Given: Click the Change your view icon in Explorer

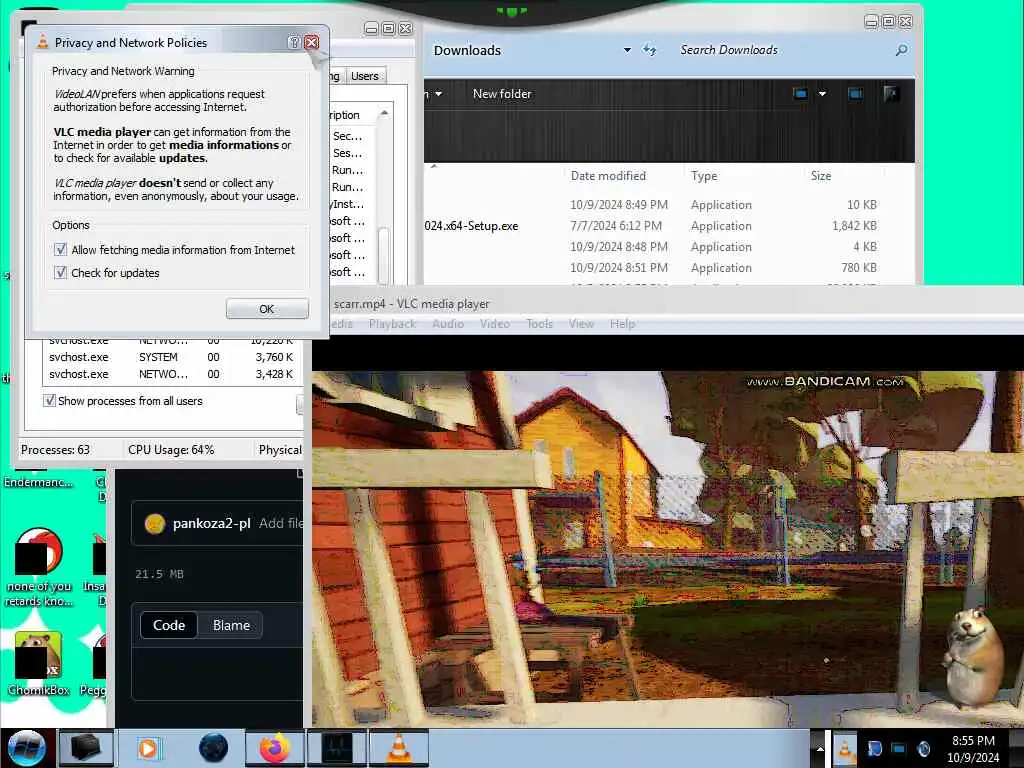Looking at the screenshot, I should 800,94.
